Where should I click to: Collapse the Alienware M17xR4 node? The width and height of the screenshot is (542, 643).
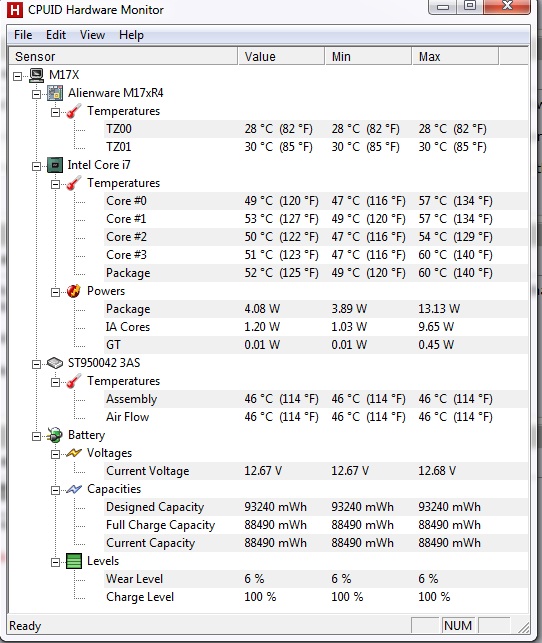[36, 94]
